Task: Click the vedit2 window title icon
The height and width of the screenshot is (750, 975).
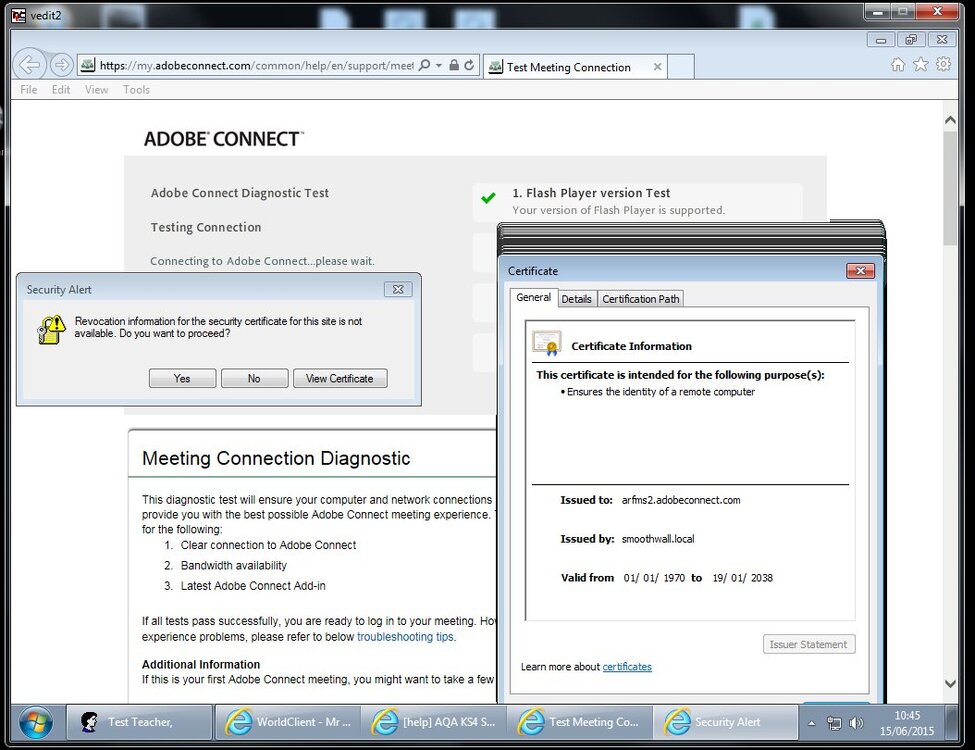Action: click(19, 16)
